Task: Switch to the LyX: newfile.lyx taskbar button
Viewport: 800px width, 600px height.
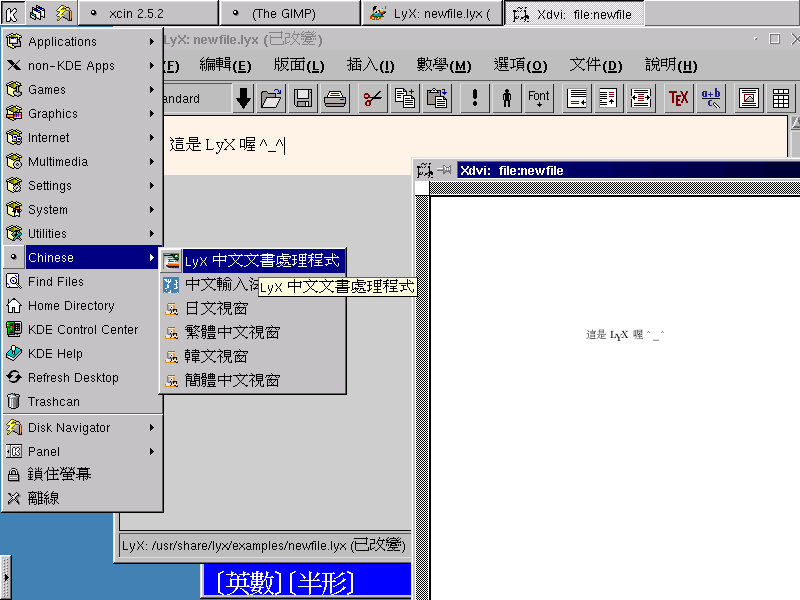Action: pyautogui.click(x=432, y=13)
